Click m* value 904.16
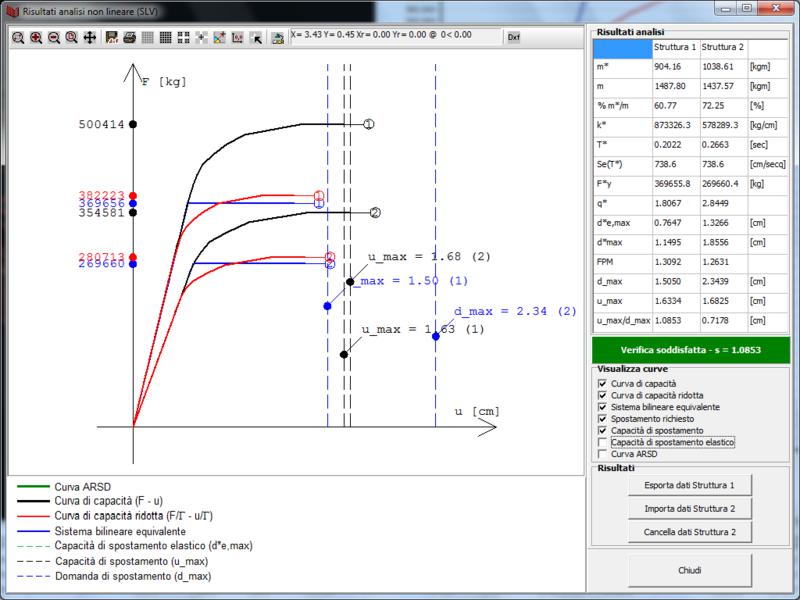The height and width of the screenshot is (600, 800). (676, 67)
